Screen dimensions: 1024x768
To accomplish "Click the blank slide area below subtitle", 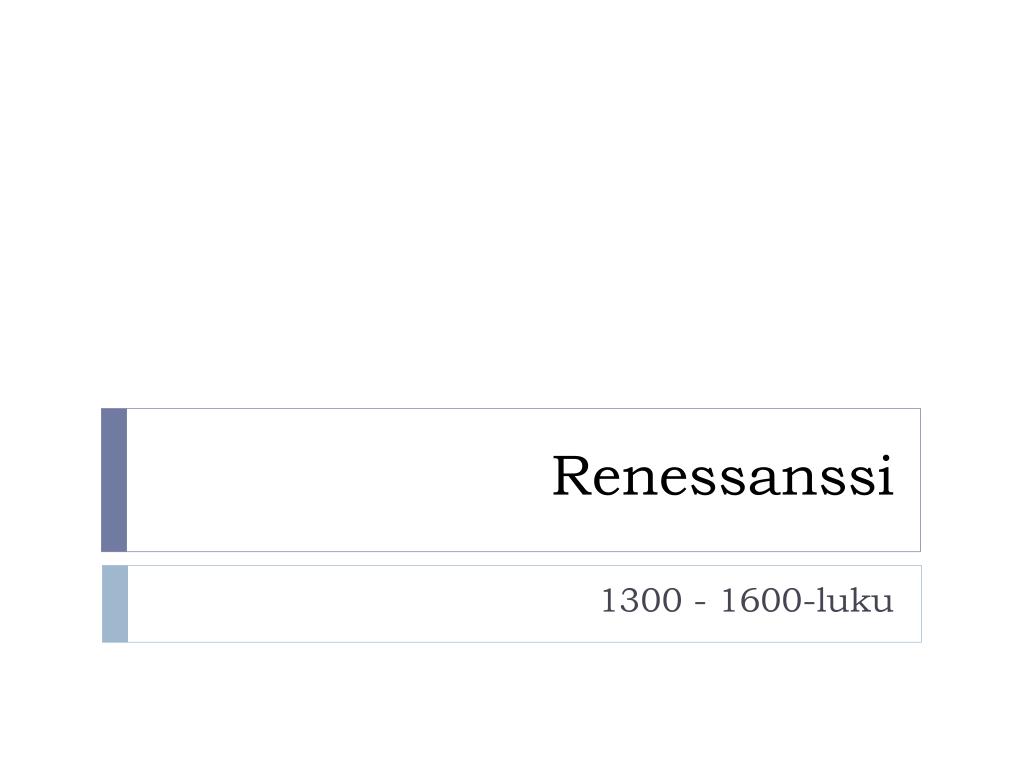I will coord(512,705).
